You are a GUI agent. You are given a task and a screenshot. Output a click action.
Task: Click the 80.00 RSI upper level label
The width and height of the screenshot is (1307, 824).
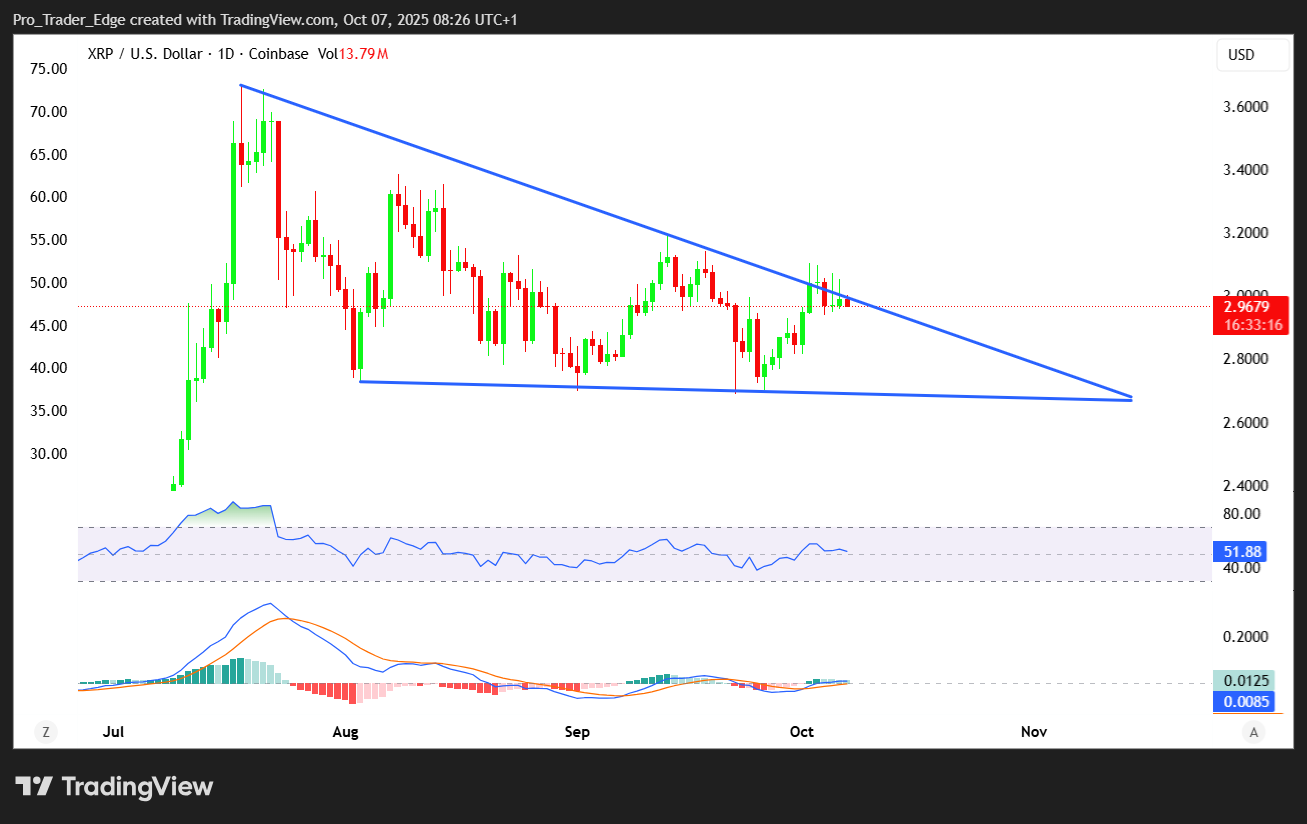pyautogui.click(x=1240, y=514)
